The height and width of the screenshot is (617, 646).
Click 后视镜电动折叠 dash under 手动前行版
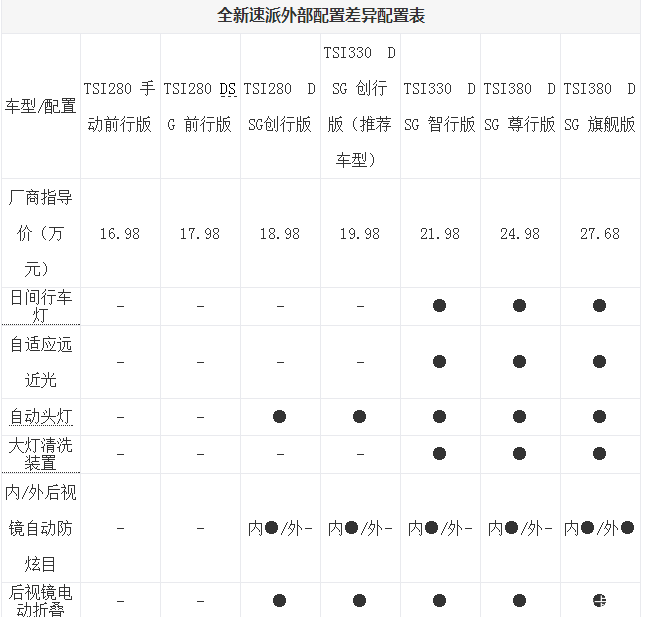(120, 602)
